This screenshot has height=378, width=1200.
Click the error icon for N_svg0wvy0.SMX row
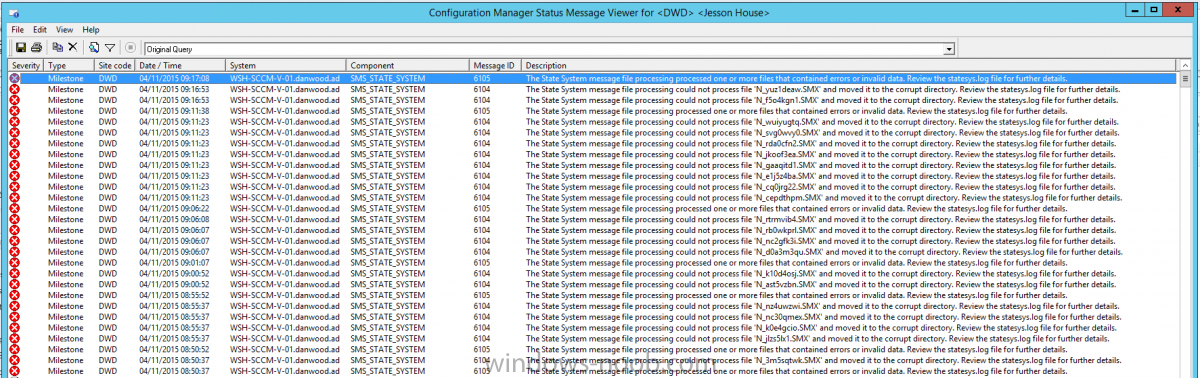pyautogui.click(x=15, y=132)
